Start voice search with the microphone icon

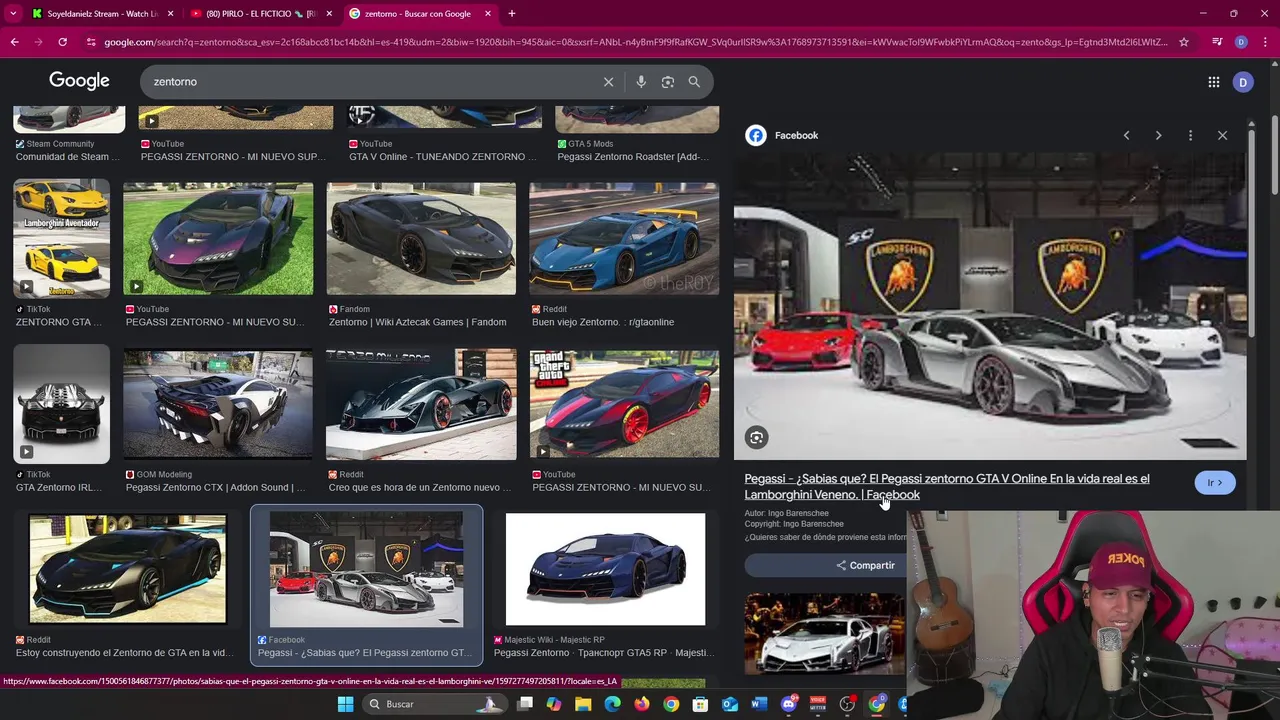641,82
